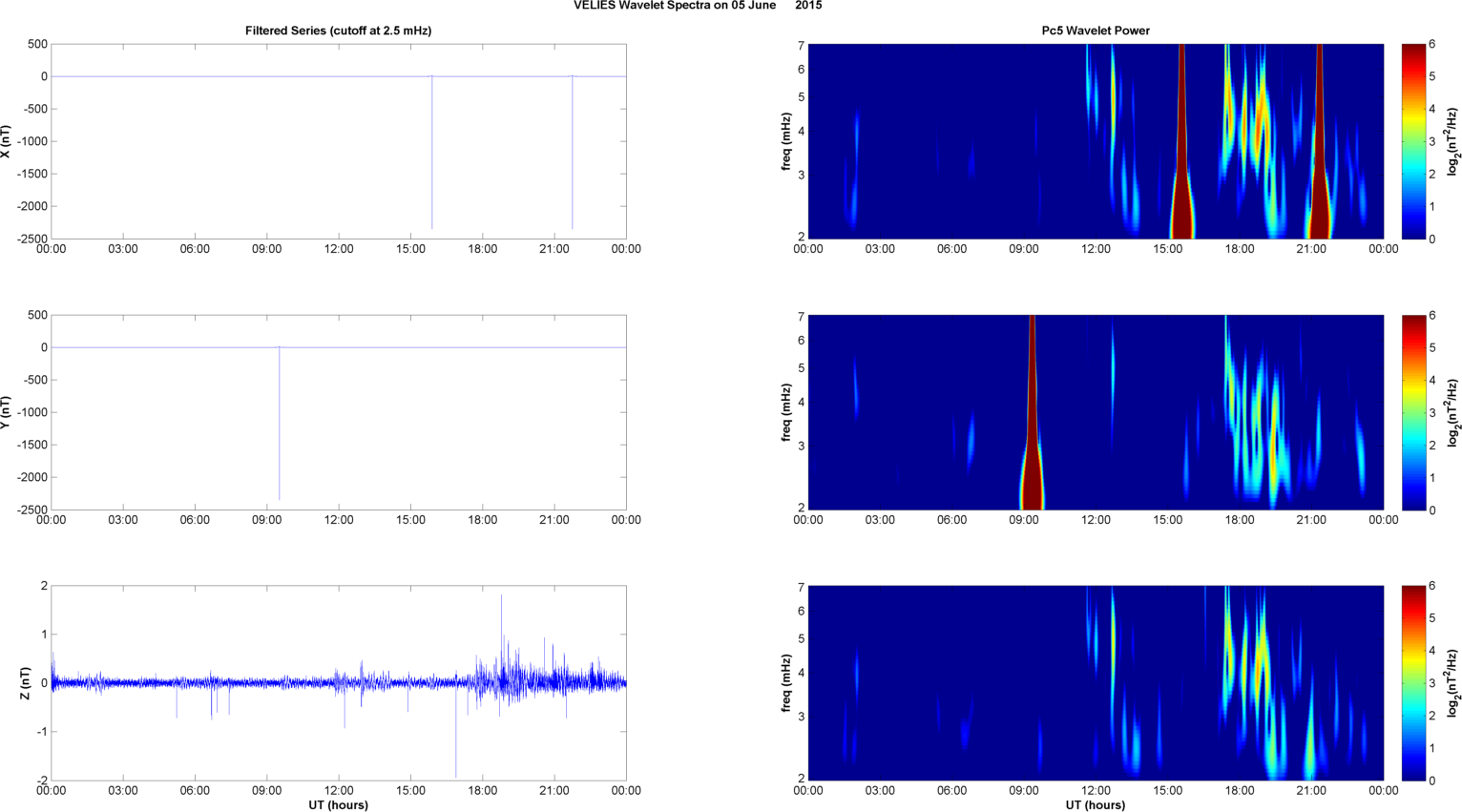This screenshot has width=1462, height=812.
Task: Click log2(nT²/Hz) label of bottom colorbar
Action: pyautogui.click(x=1452, y=683)
